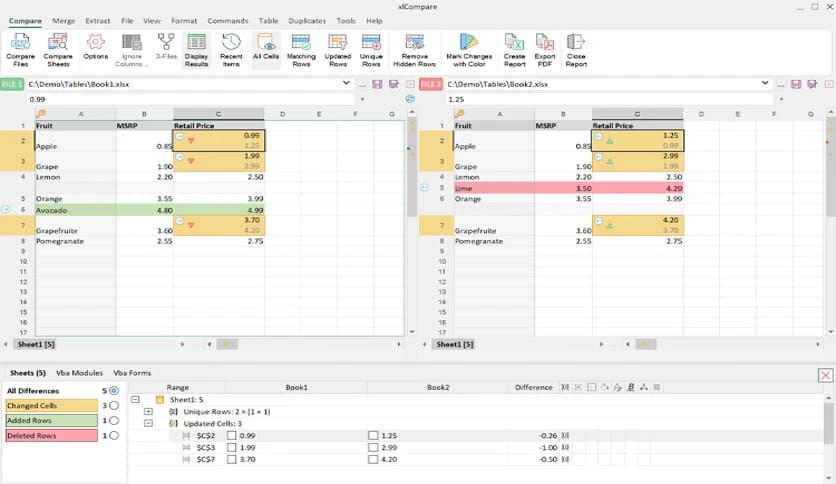Click the right formula bar showing 1.25

click(609, 99)
